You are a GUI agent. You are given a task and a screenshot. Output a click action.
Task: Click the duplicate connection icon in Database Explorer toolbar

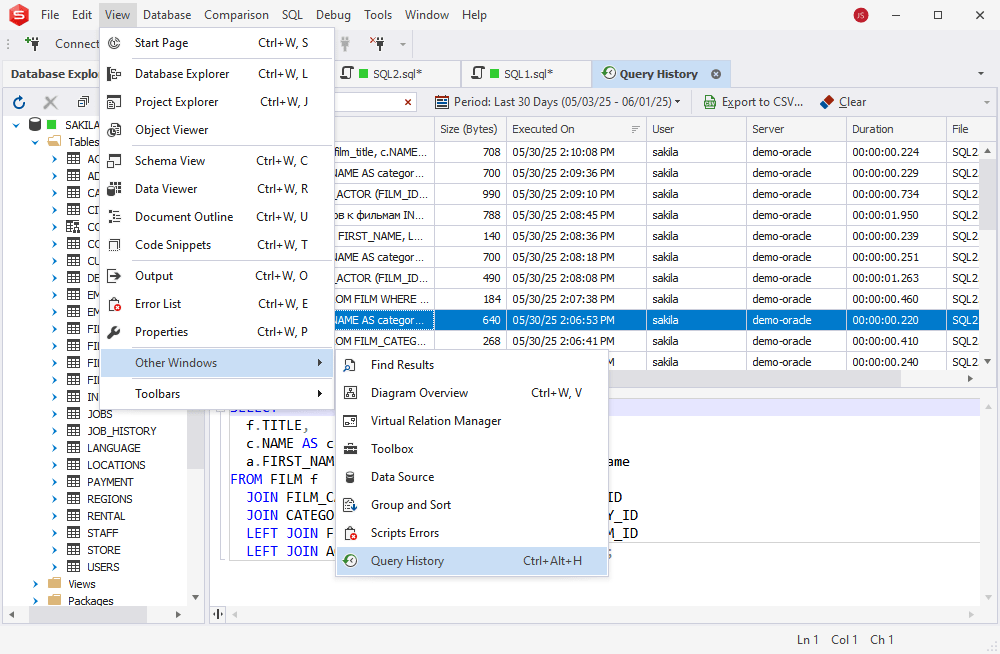(x=83, y=100)
